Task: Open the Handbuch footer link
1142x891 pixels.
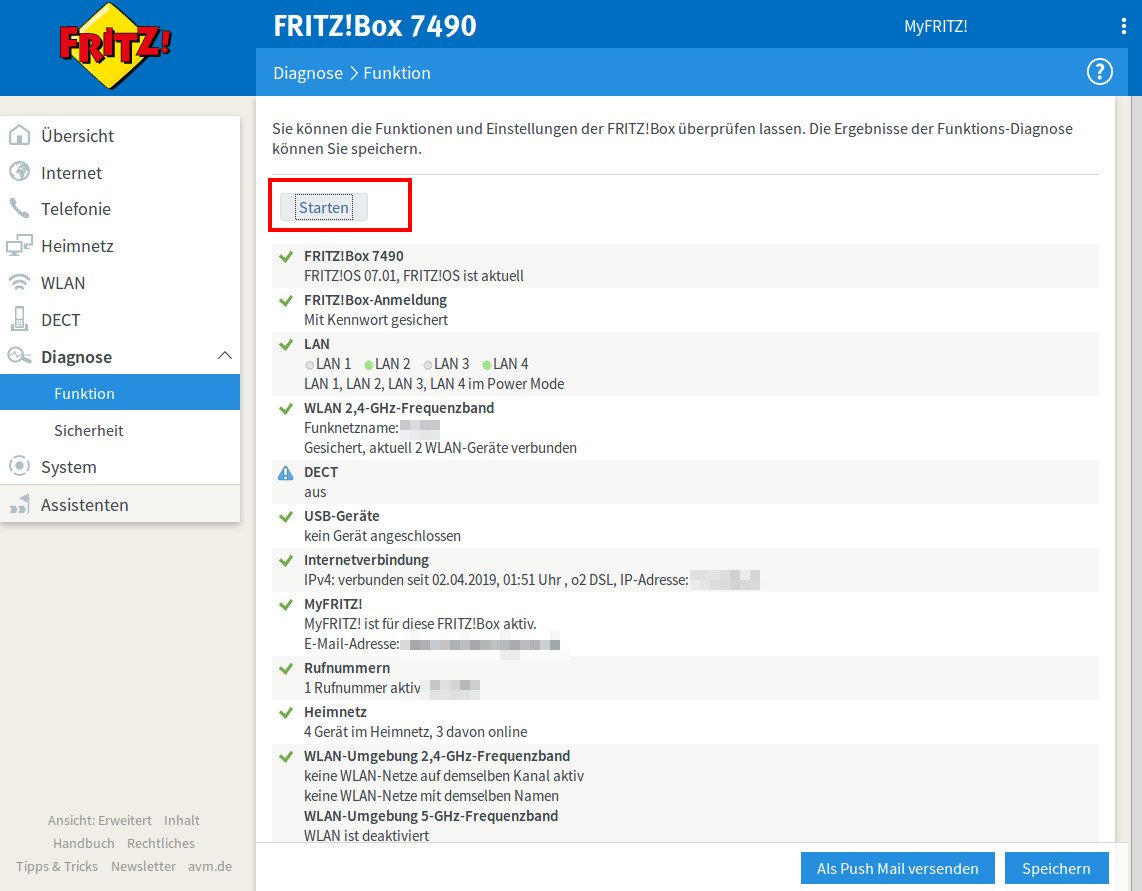Action: pos(84,843)
